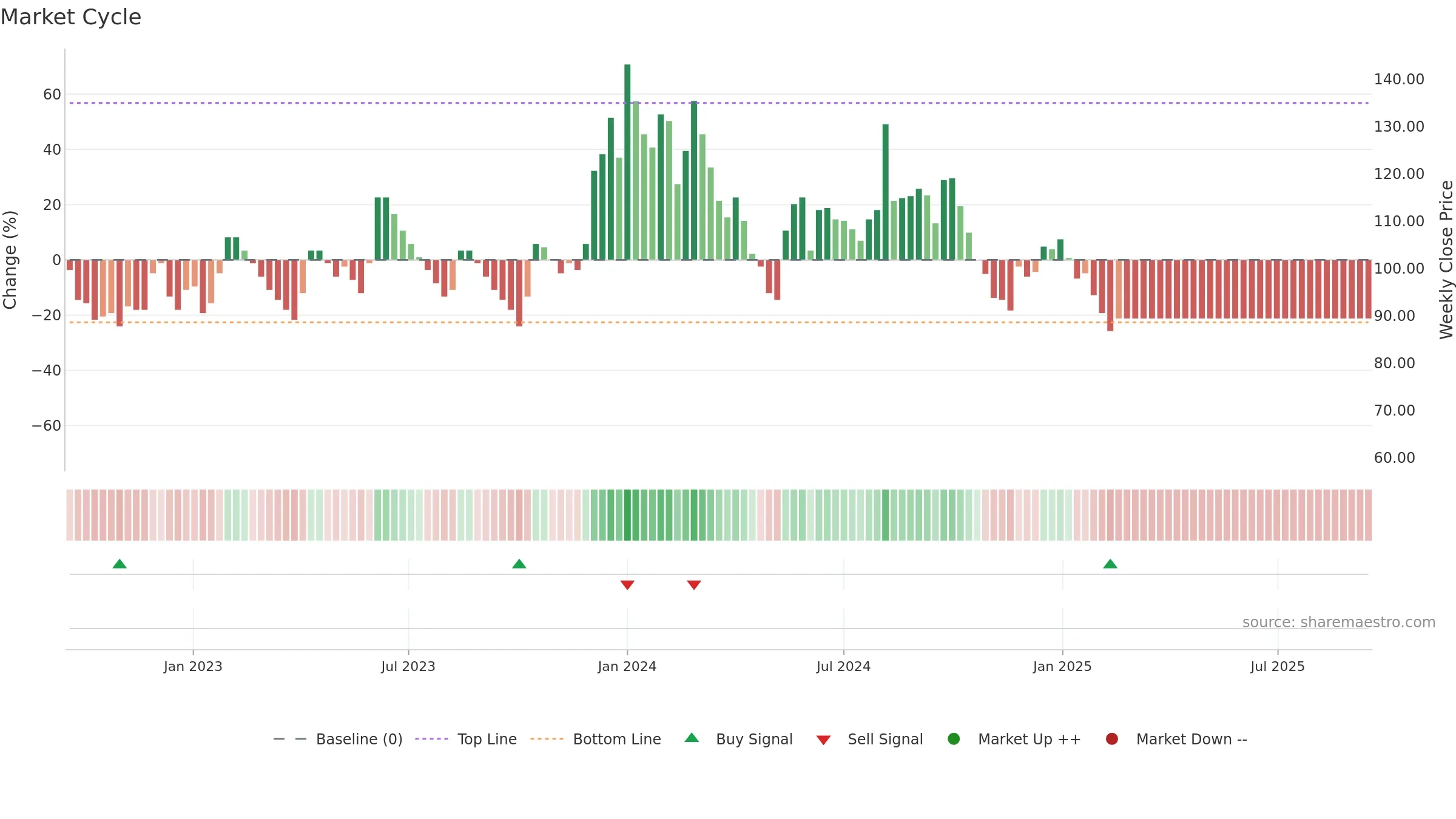Click the lowest red bar in early 2025
Image resolution: width=1456 pixels, height=819 pixels.
coord(1110,295)
